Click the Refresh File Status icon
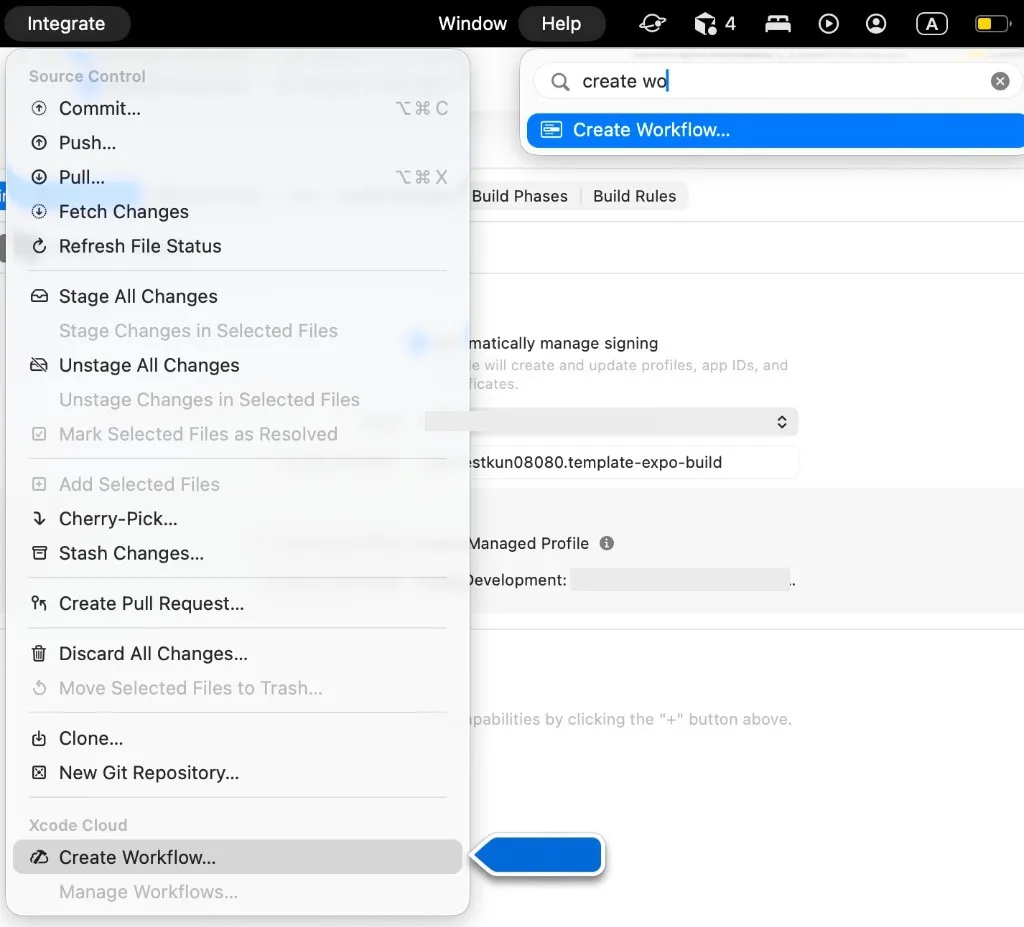 click(39, 246)
